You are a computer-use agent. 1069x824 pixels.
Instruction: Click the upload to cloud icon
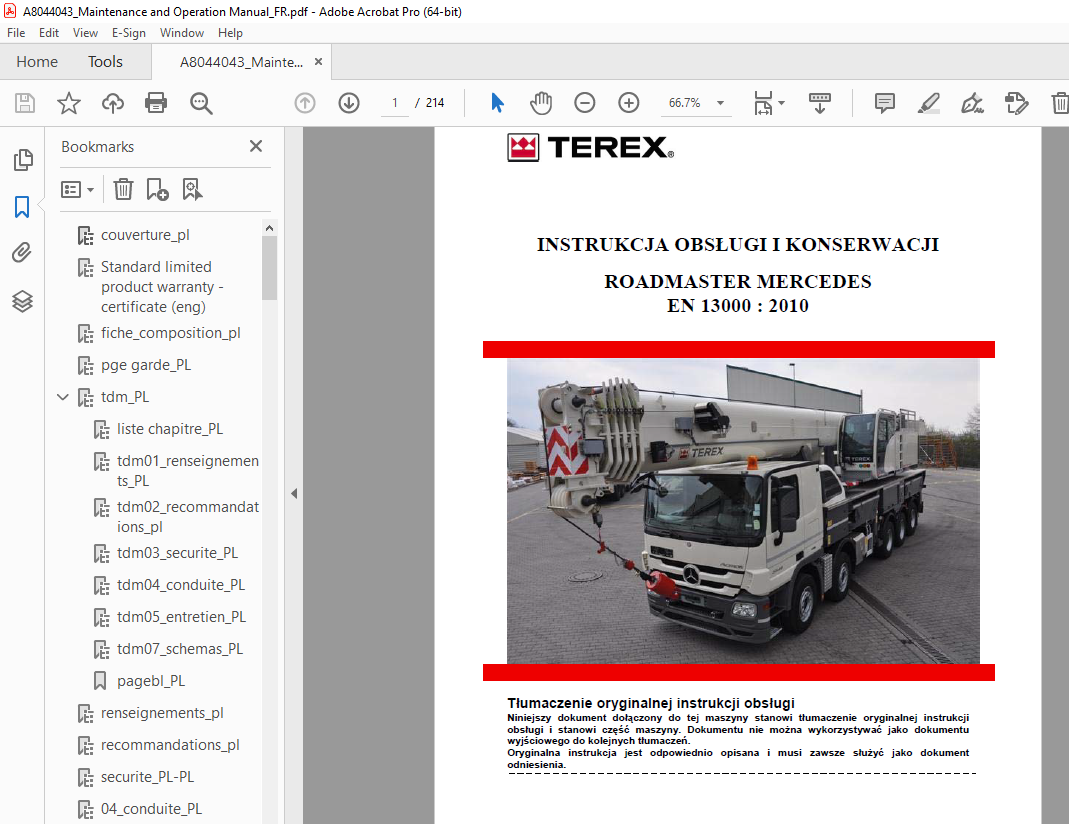(112, 103)
